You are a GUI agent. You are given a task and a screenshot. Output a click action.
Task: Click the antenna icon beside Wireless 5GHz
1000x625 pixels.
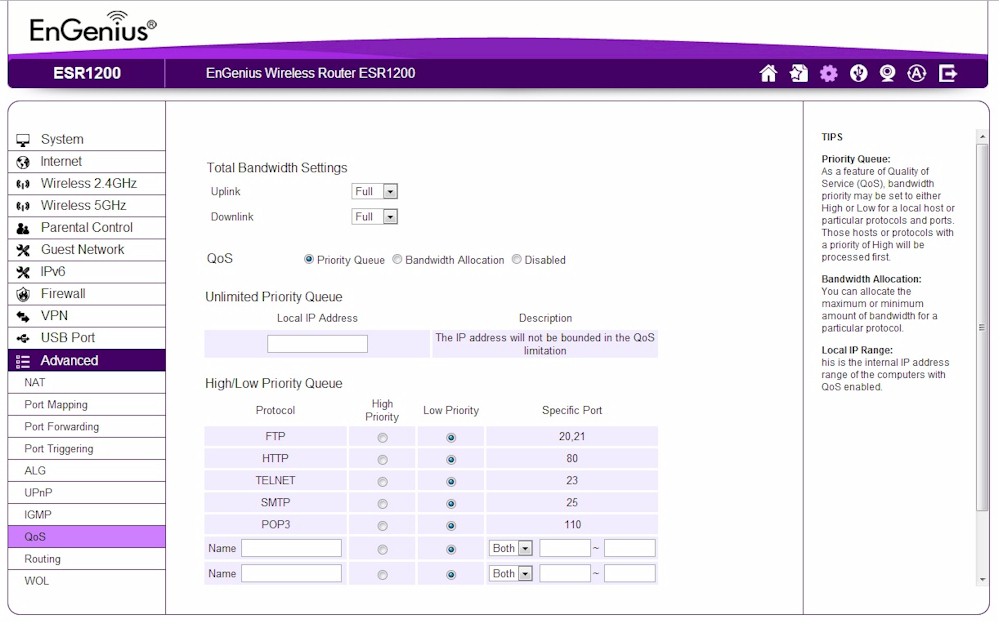coord(23,206)
